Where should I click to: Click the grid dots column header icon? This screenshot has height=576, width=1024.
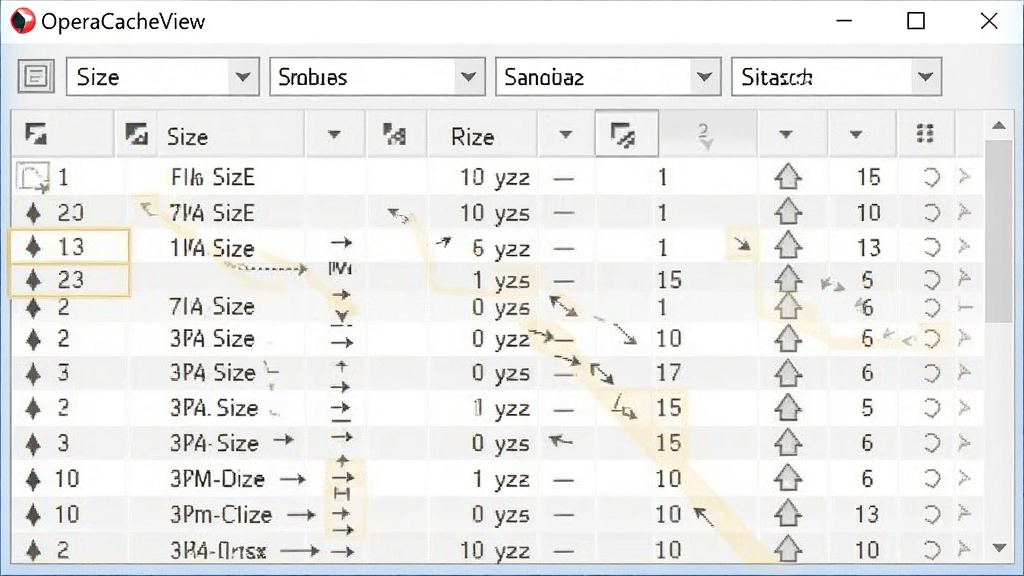coord(925,133)
